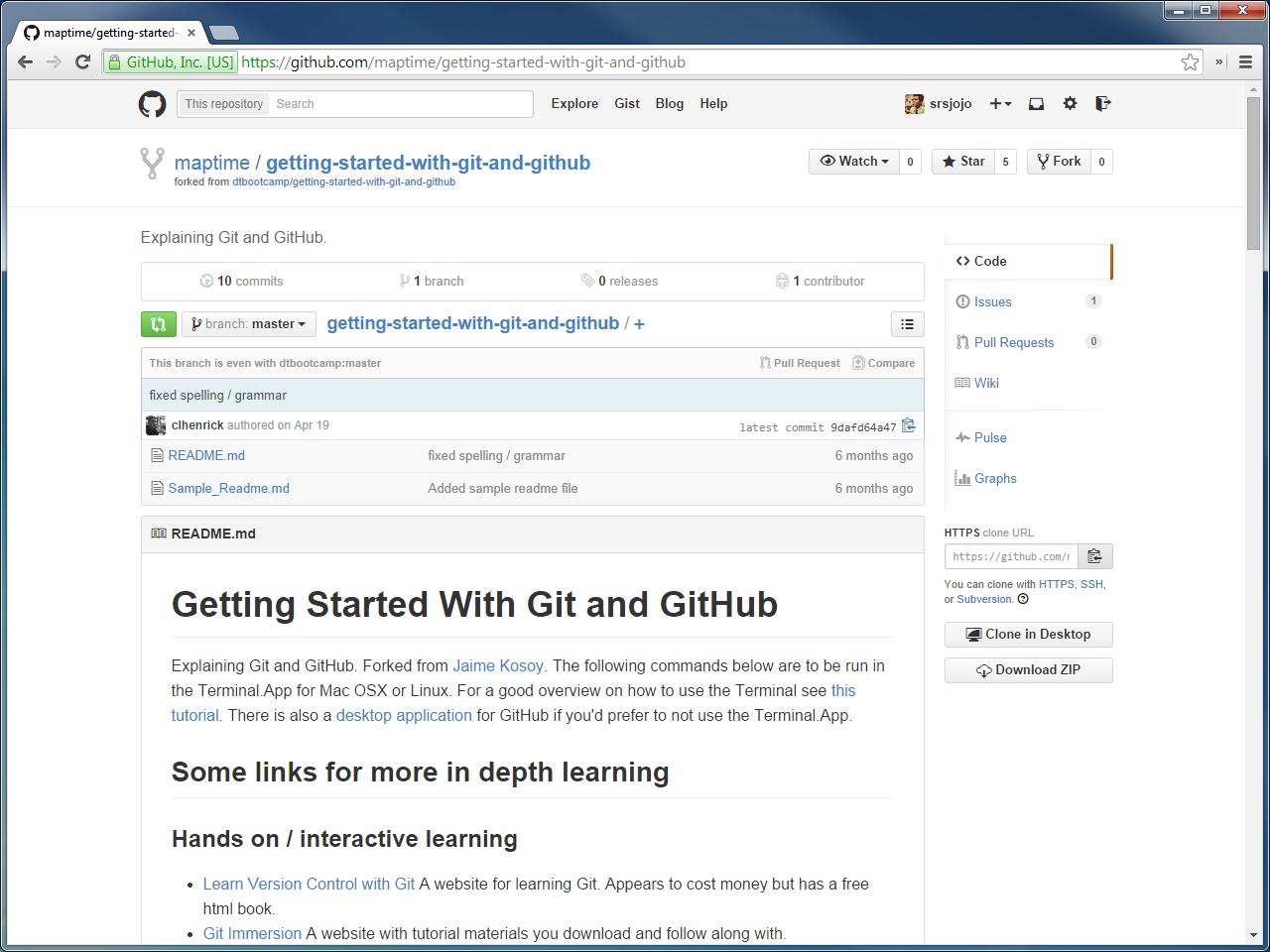Open notifications inbox icon
This screenshot has height=952, width=1270.
pyautogui.click(x=1036, y=103)
